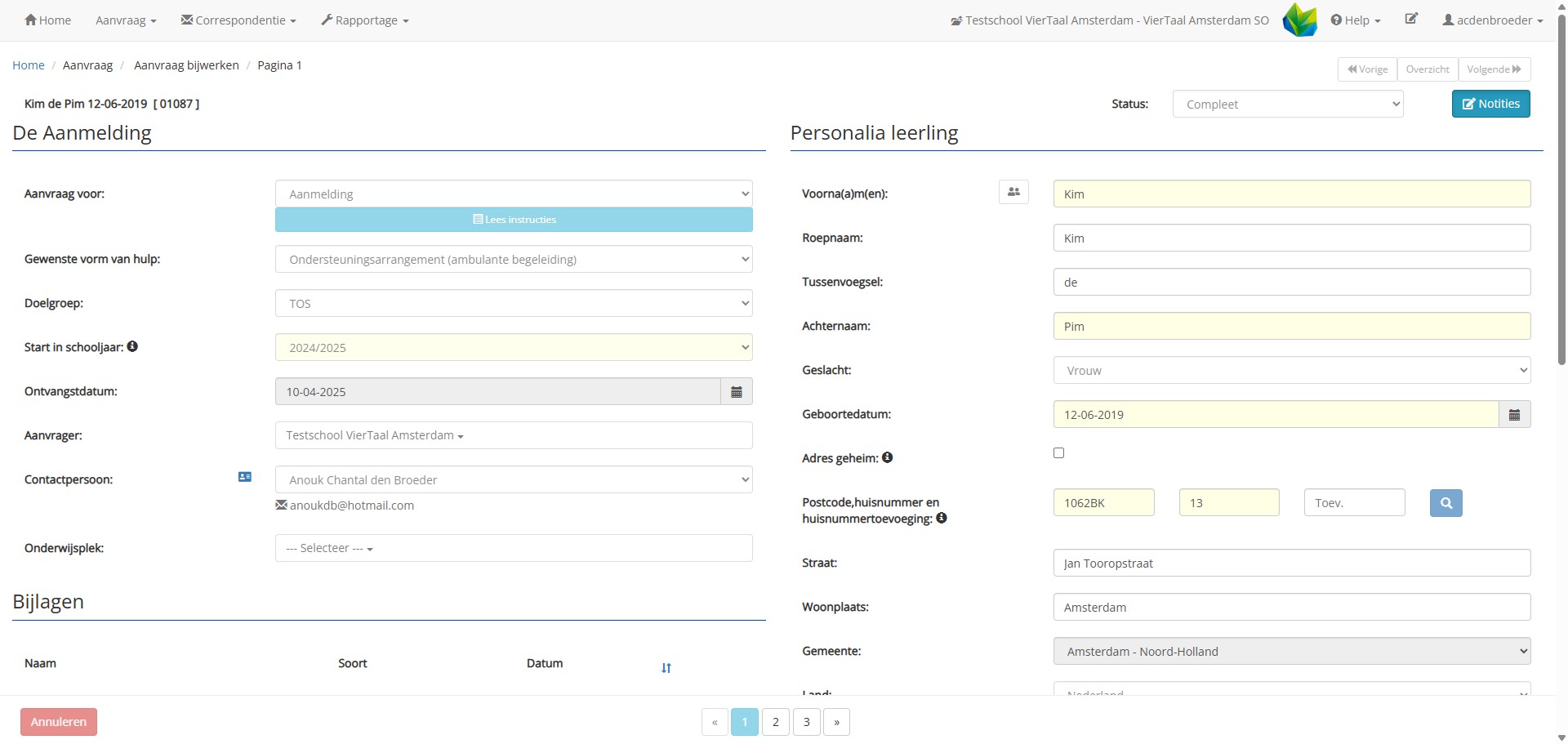This screenshot has width=1568, height=744.
Task: Click the school name Testschool VierTaal Amsterdam
Action: 1110,20
